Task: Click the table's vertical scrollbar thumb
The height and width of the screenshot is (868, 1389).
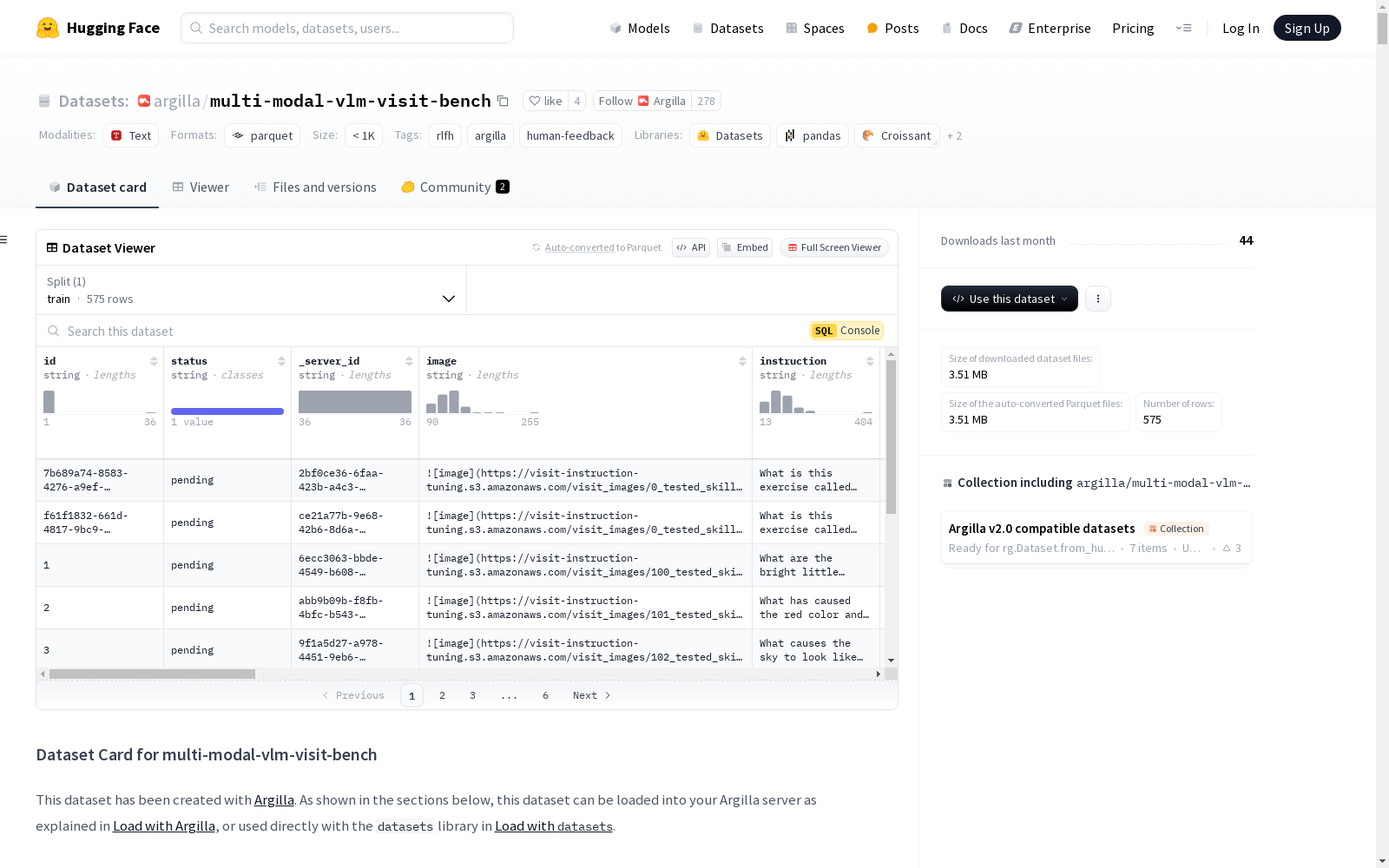Action: point(891,437)
